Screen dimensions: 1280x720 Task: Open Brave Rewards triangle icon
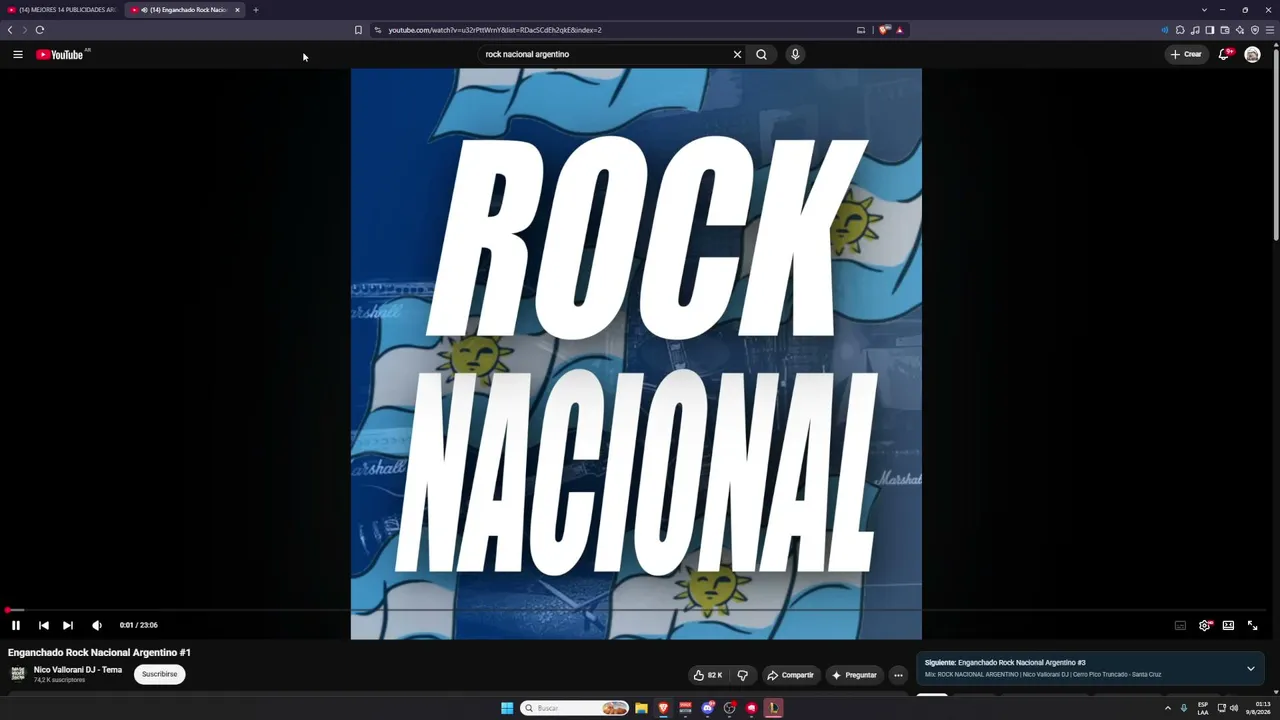click(900, 30)
